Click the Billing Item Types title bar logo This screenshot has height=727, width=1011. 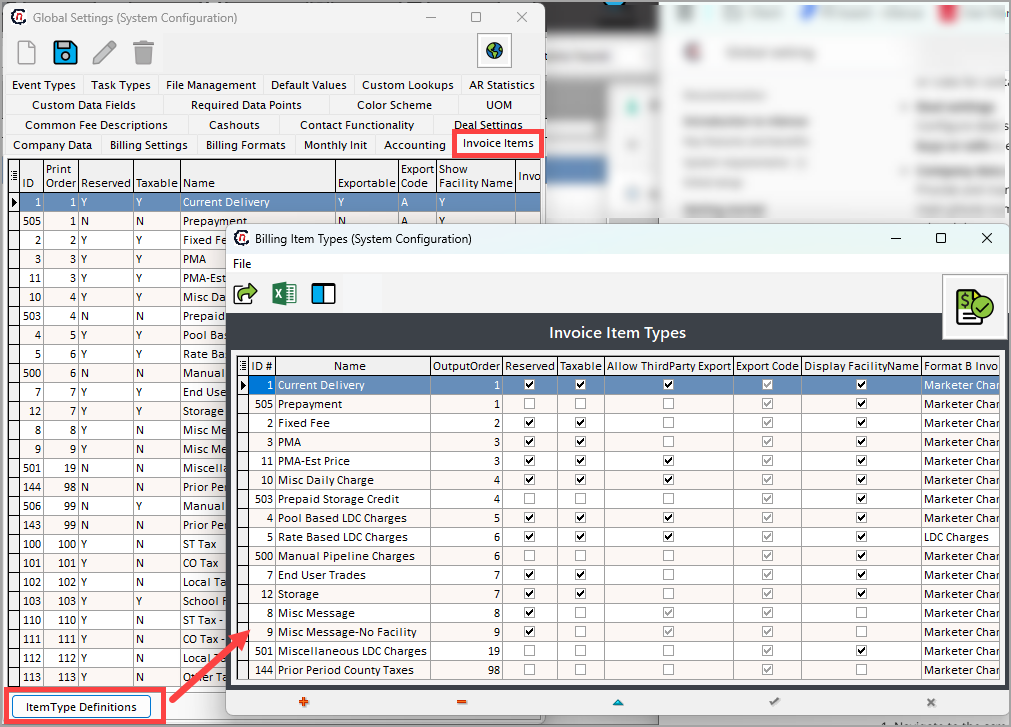coord(242,238)
